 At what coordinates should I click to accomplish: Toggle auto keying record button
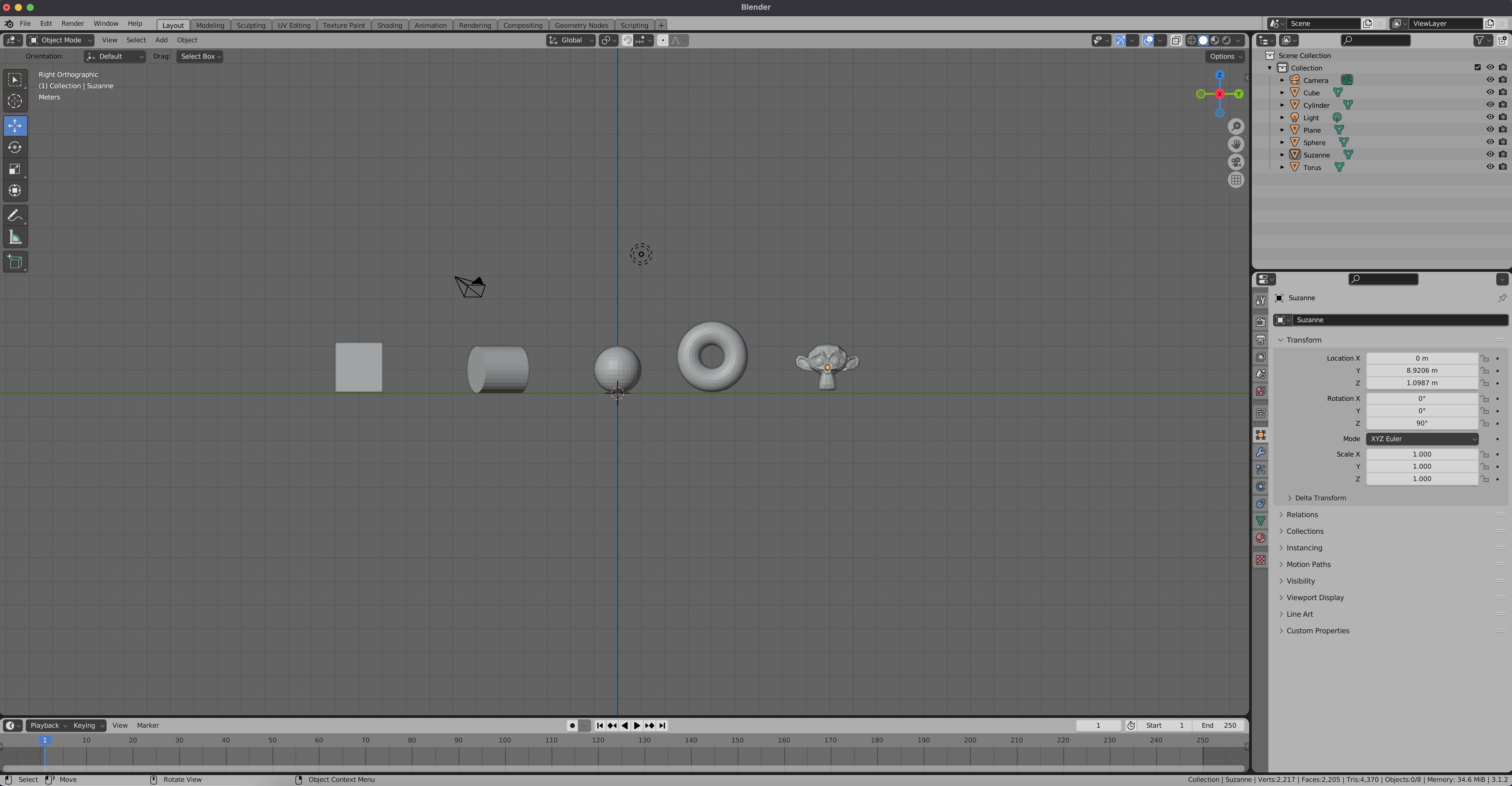click(x=572, y=726)
